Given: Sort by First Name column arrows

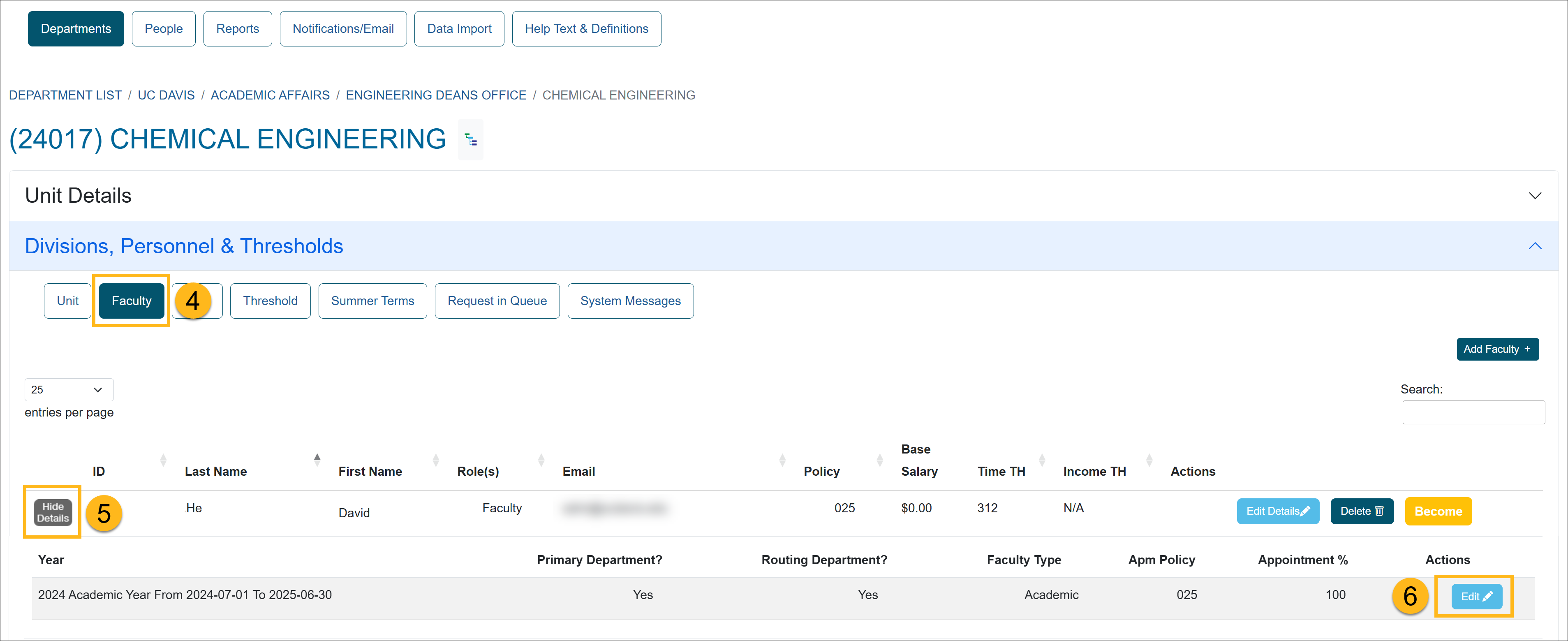Looking at the screenshot, I should click(x=436, y=460).
